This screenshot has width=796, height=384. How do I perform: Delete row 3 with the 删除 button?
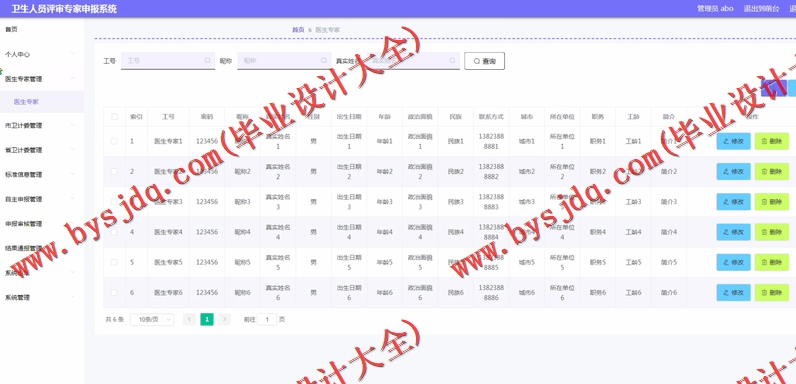click(772, 202)
